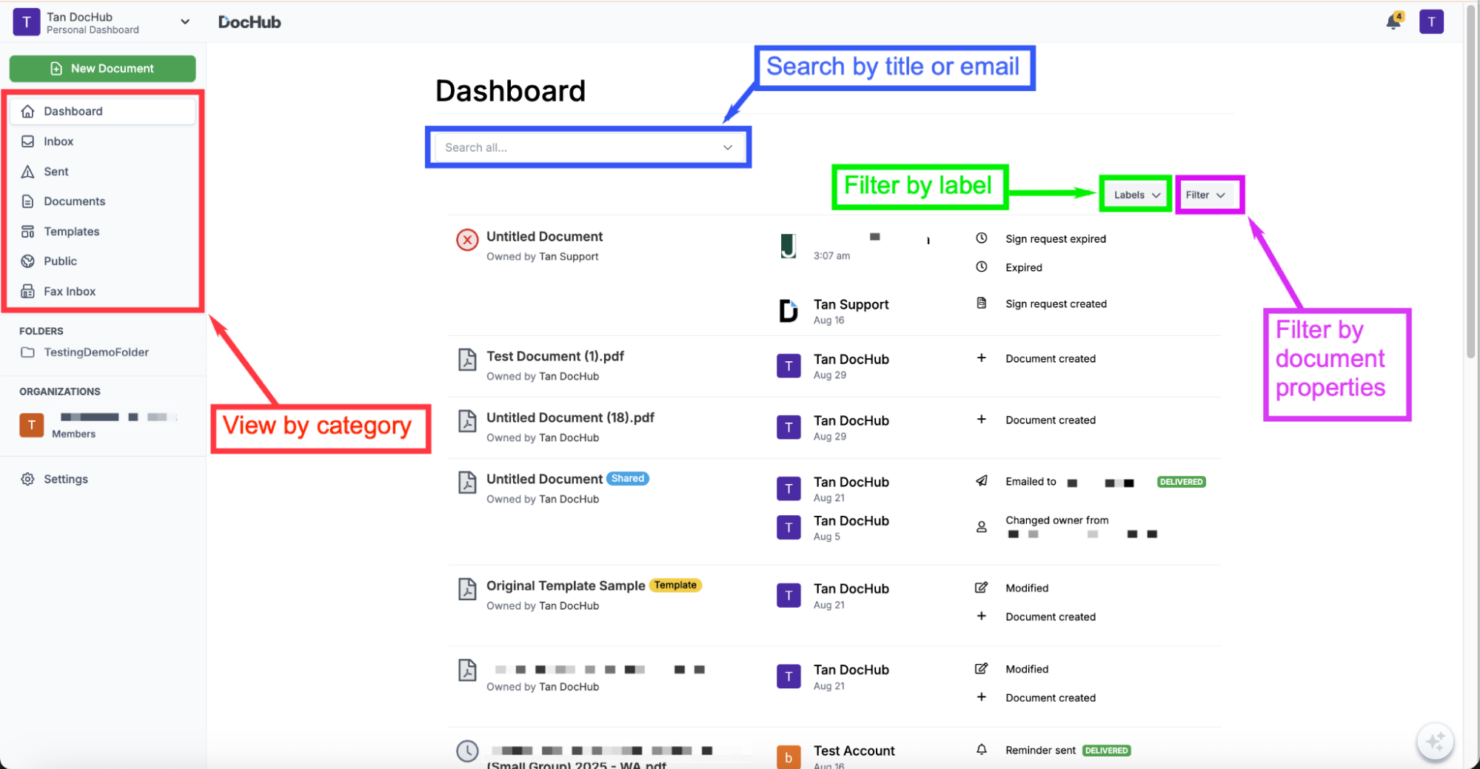The width and height of the screenshot is (1480, 769).
Task: Open the Public section
Action: (x=62, y=261)
